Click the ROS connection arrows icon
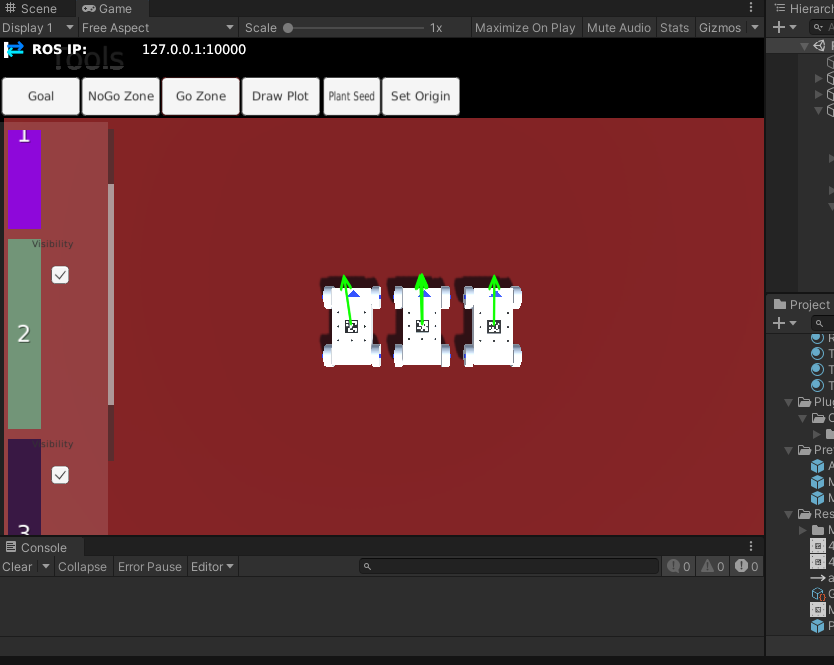834x665 pixels. 15,49
